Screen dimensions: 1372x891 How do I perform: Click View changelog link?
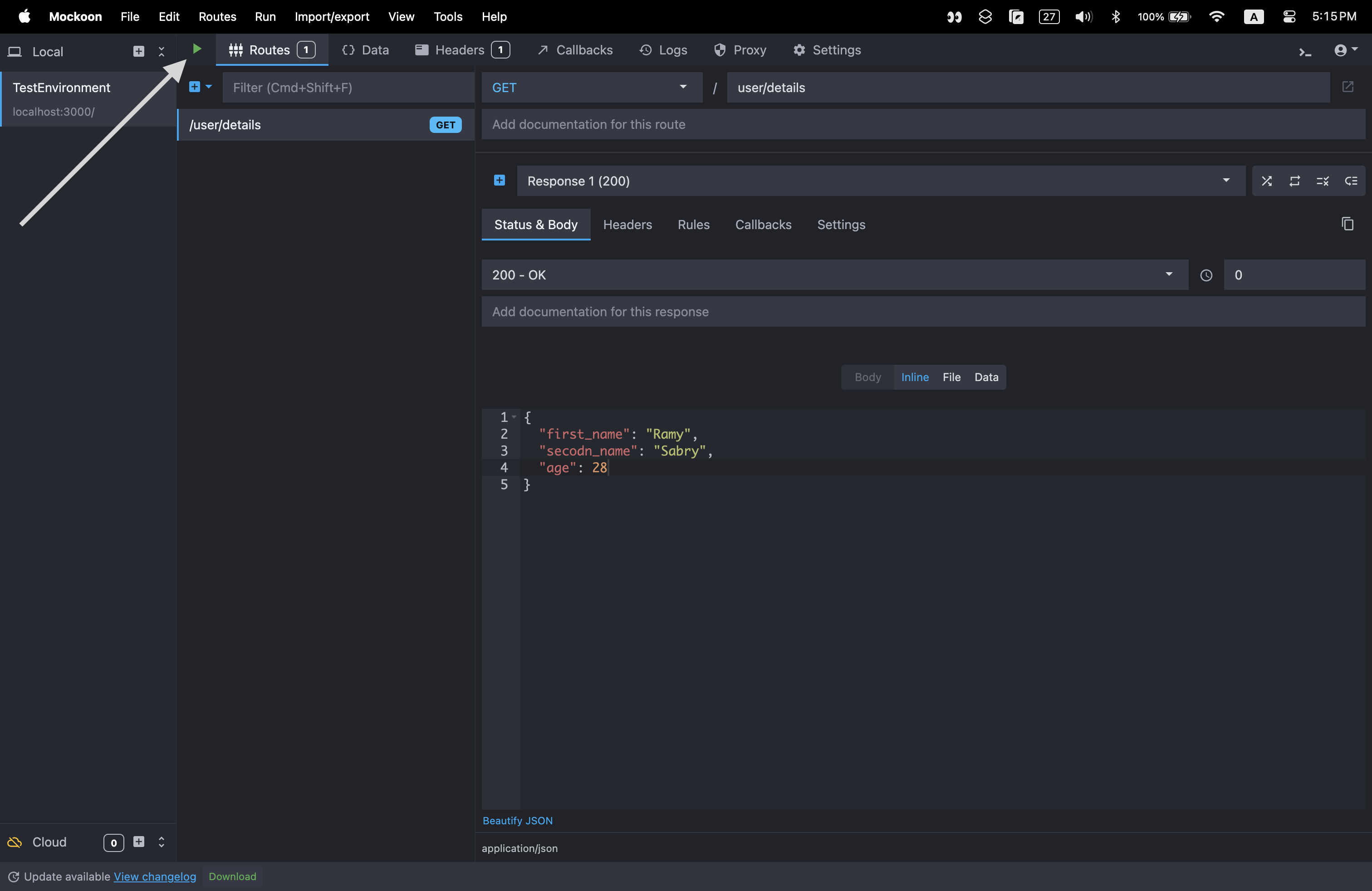(x=155, y=876)
